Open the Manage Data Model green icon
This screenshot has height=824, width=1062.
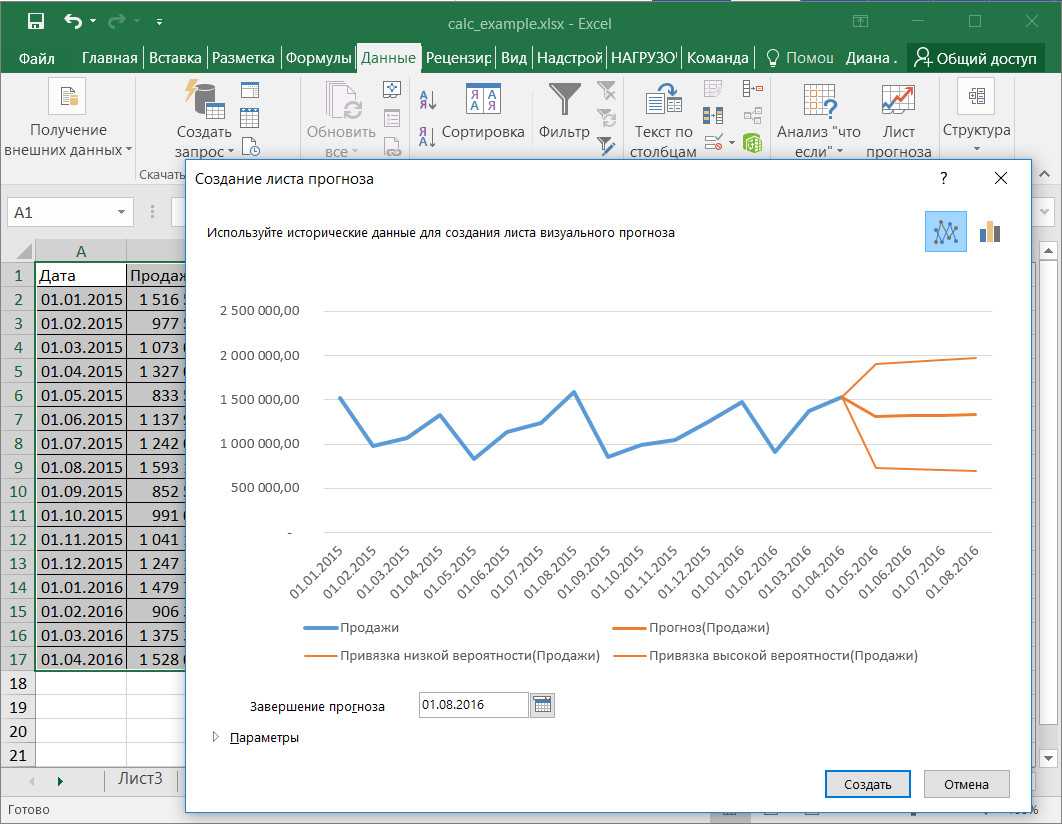[x=752, y=143]
